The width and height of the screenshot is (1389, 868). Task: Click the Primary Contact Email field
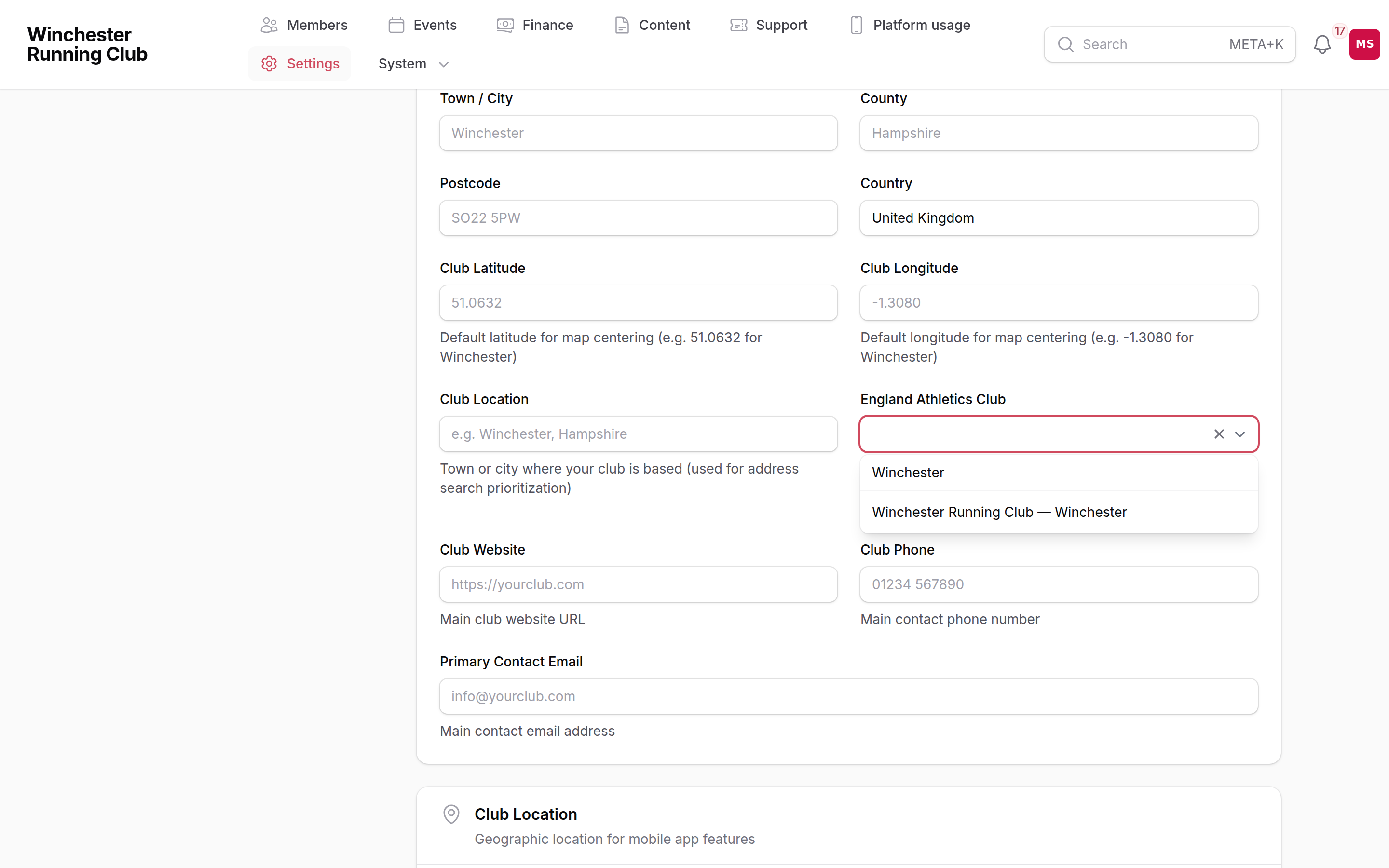pyautogui.click(x=848, y=696)
